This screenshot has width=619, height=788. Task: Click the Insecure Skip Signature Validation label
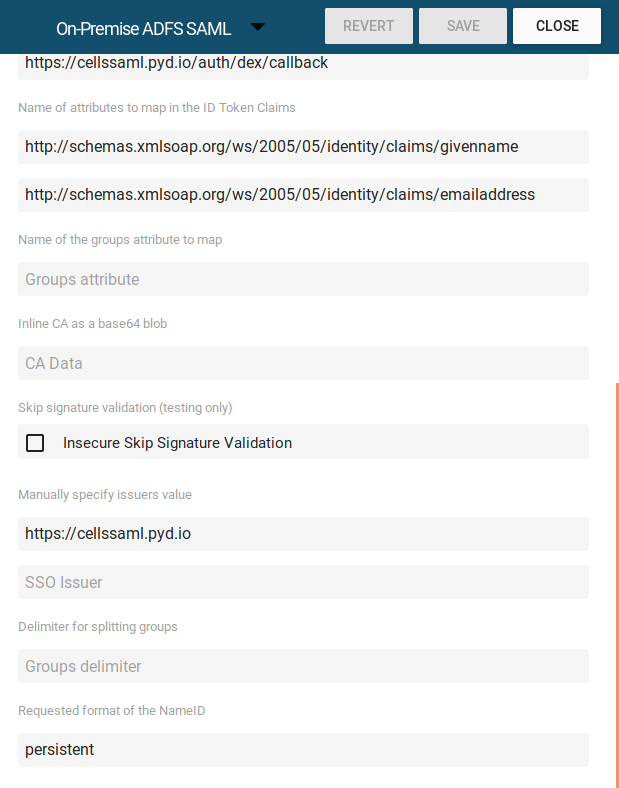point(177,443)
